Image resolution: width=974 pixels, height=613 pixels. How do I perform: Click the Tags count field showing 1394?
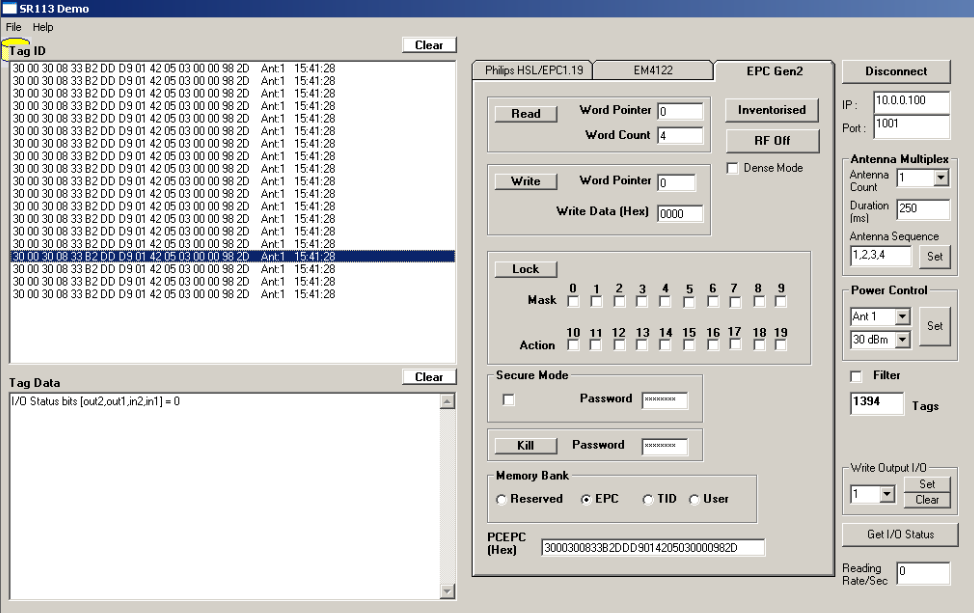coord(876,403)
